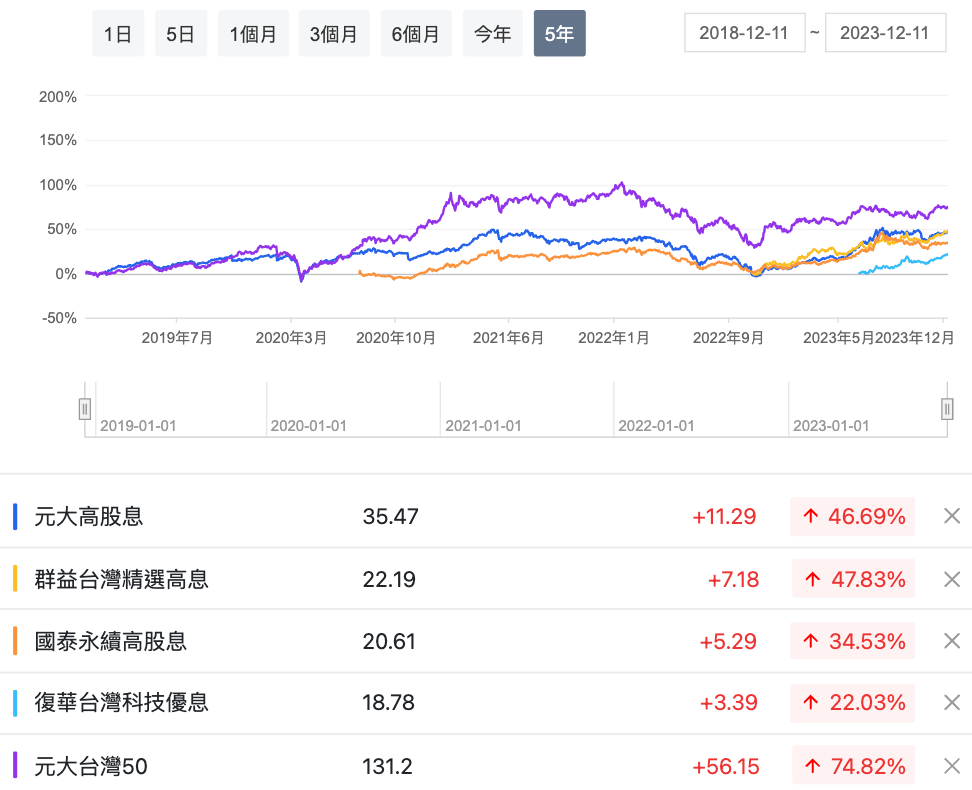Click the yellow color marker for 群益台灣精選高息
972x790 pixels.
tap(15, 579)
